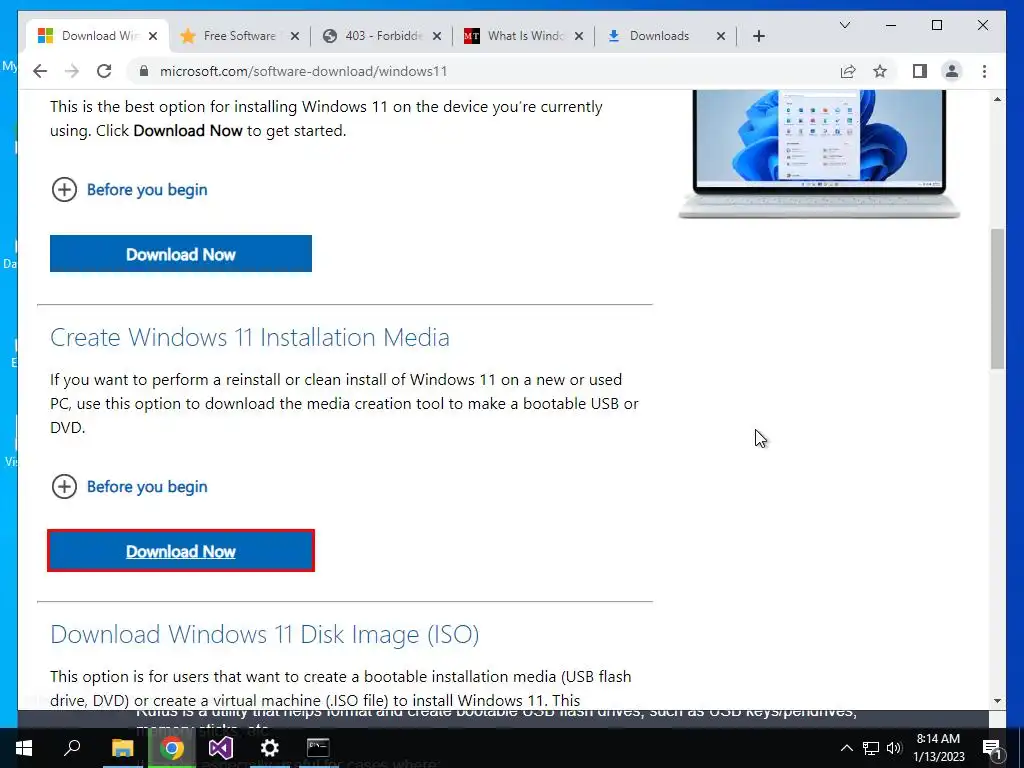Reload the current page

click(104, 71)
